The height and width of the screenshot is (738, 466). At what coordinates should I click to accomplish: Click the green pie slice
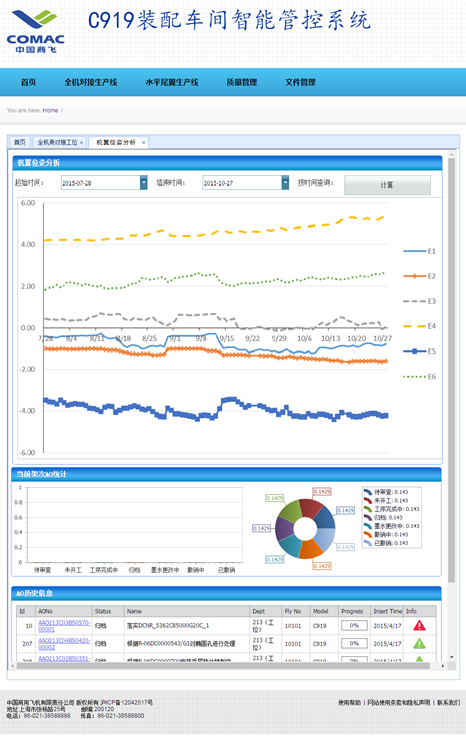coord(291,511)
